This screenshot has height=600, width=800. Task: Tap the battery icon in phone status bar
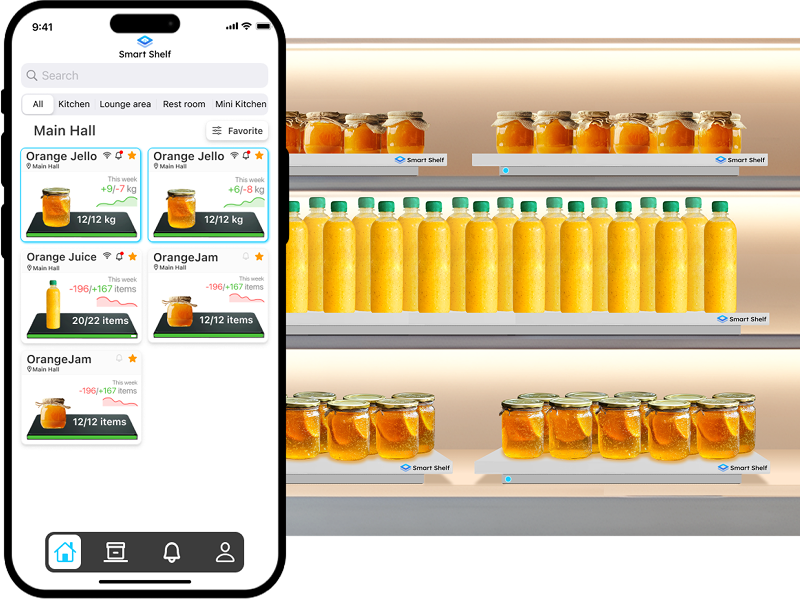coord(263,26)
